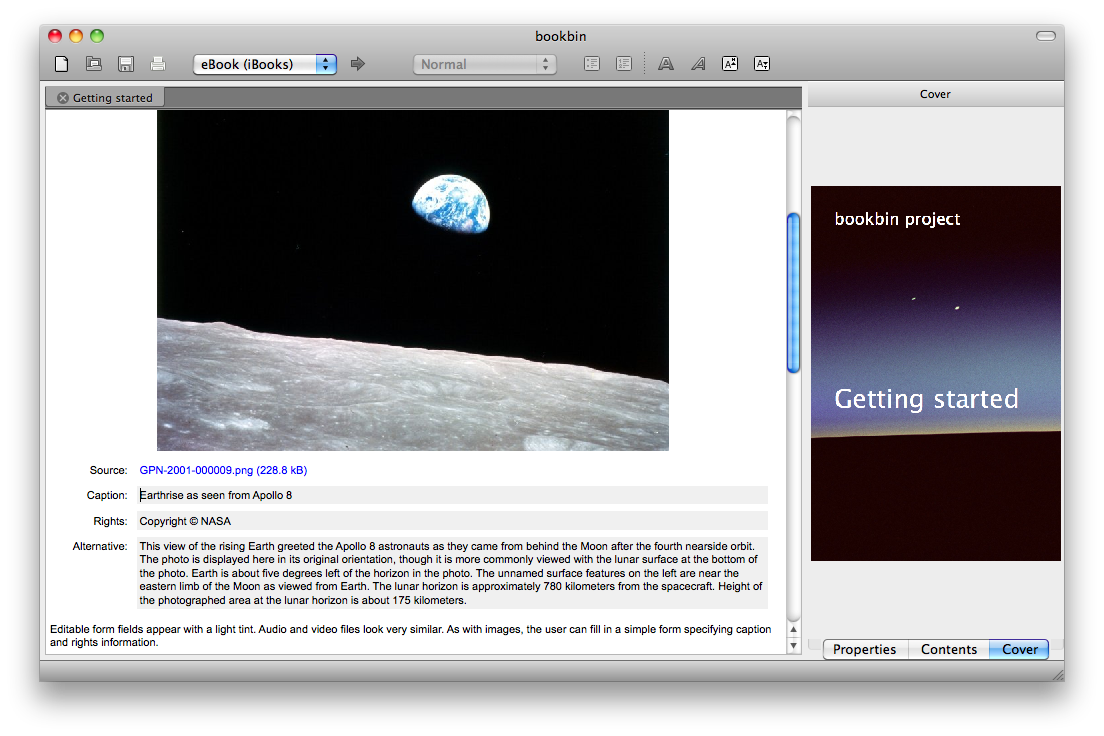Close the Getting started tab
1104x736 pixels.
point(63,98)
